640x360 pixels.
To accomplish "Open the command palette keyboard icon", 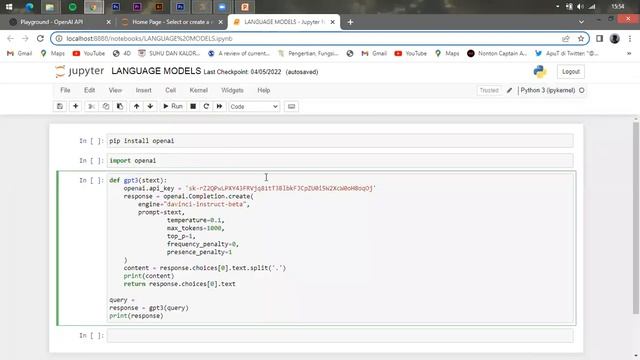I will [x=291, y=107].
